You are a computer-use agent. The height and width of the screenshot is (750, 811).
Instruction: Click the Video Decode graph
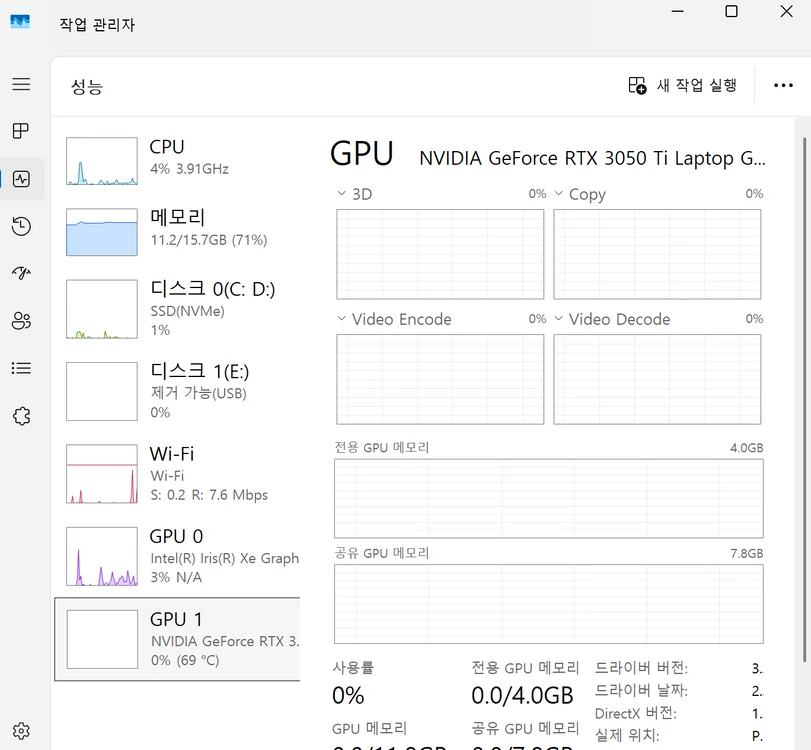point(657,379)
